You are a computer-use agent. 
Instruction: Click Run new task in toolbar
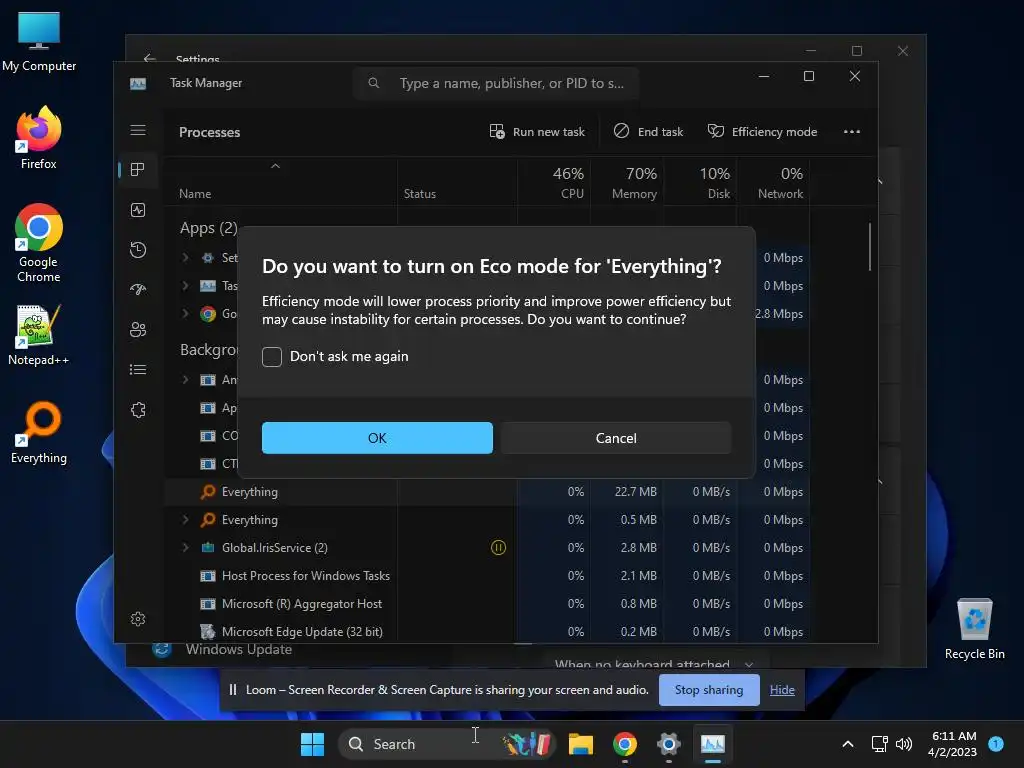click(x=537, y=131)
